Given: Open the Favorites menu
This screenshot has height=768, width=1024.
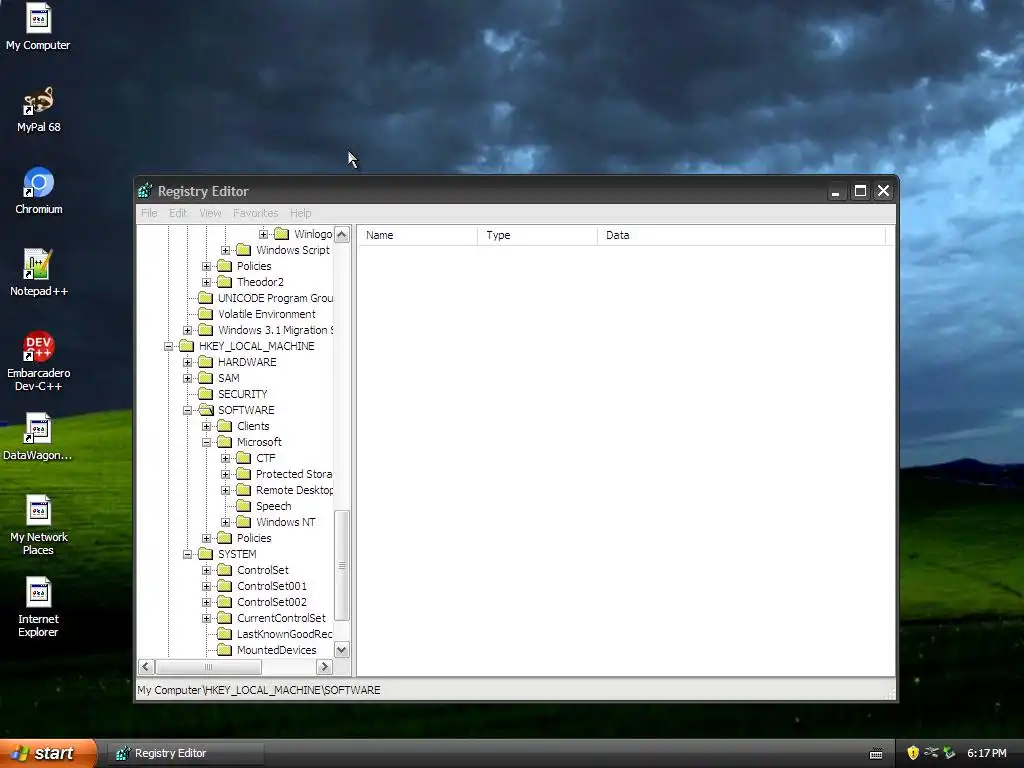Looking at the screenshot, I should [255, 213].
